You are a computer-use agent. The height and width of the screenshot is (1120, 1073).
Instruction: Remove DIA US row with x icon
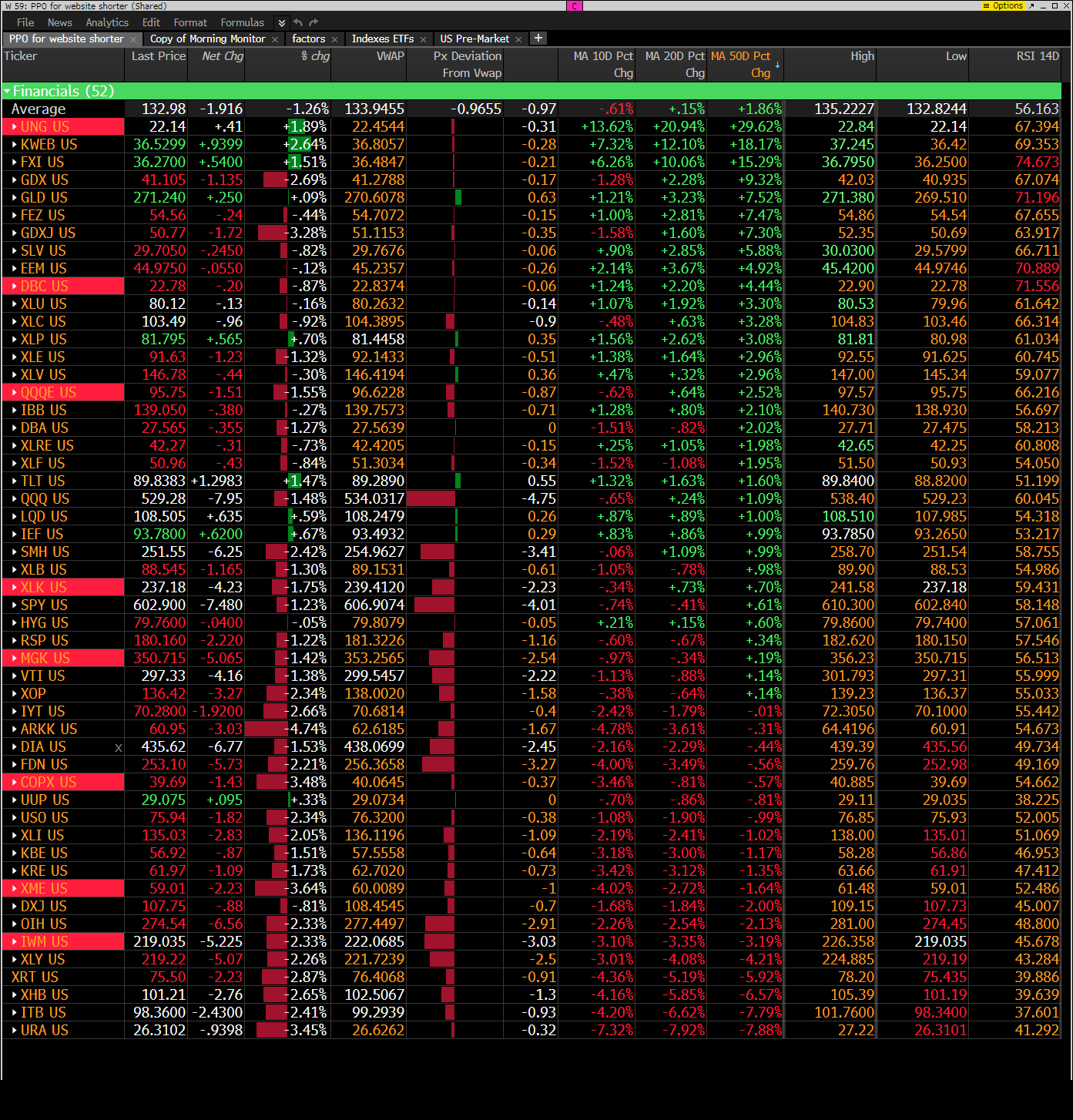coord(118,747)
